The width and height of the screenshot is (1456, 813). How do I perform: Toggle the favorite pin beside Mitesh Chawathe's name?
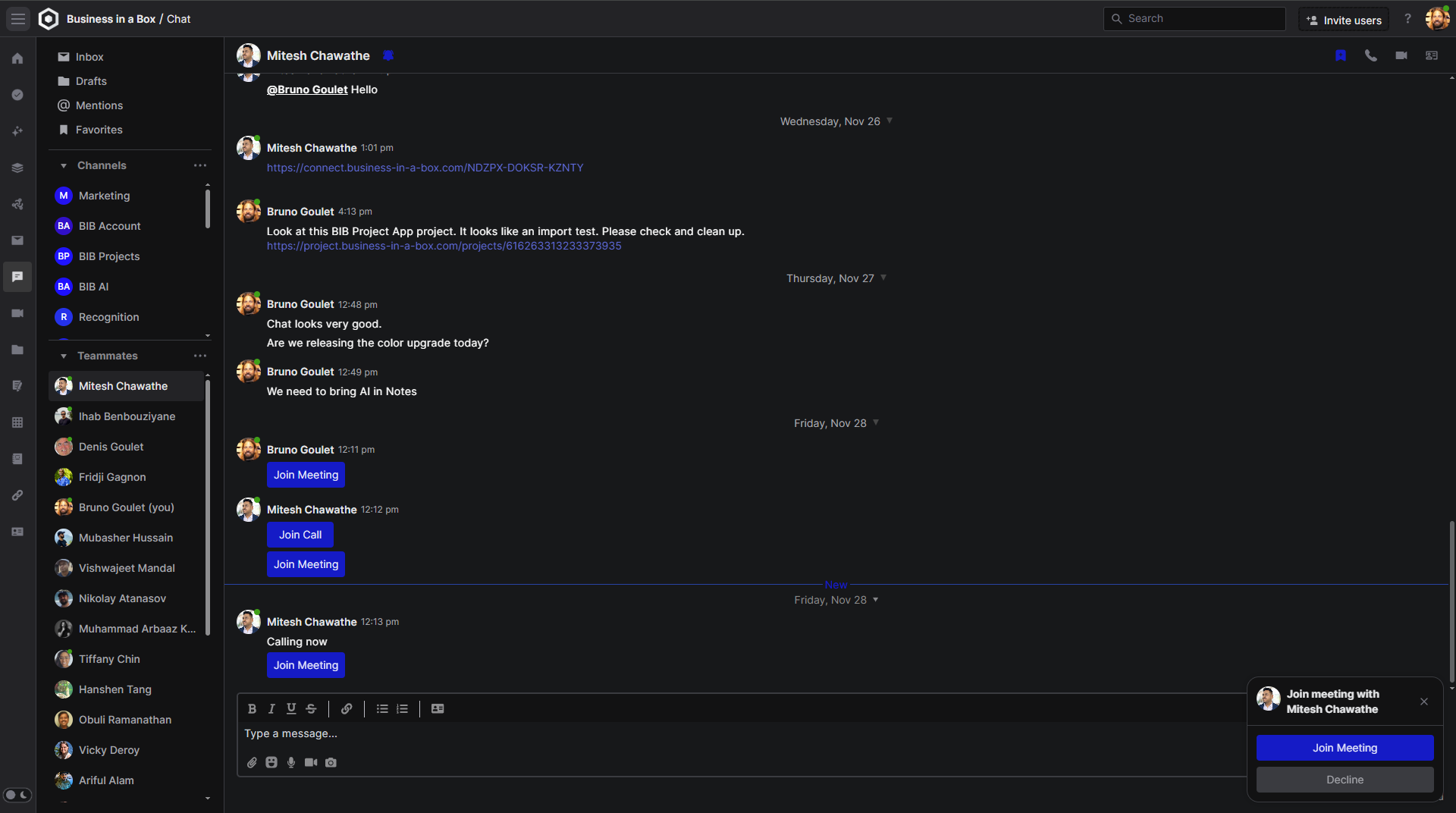388,55
